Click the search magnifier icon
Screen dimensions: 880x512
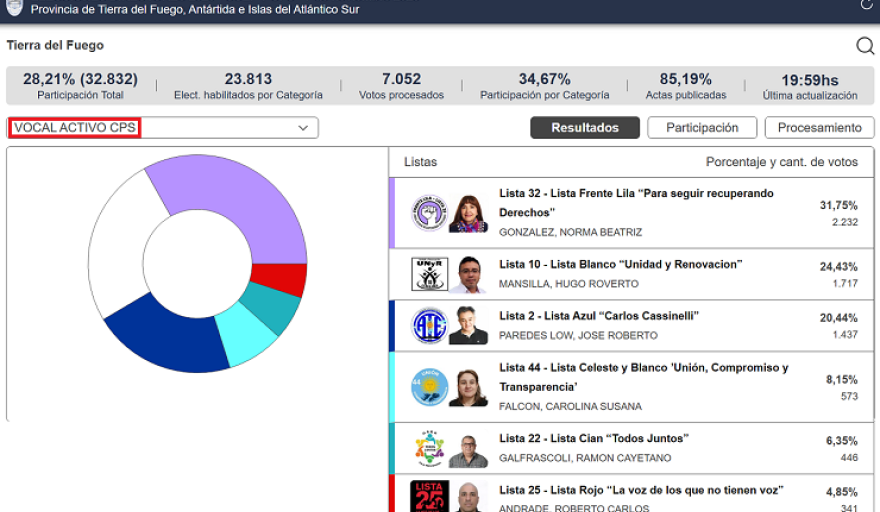pos(865,46)
